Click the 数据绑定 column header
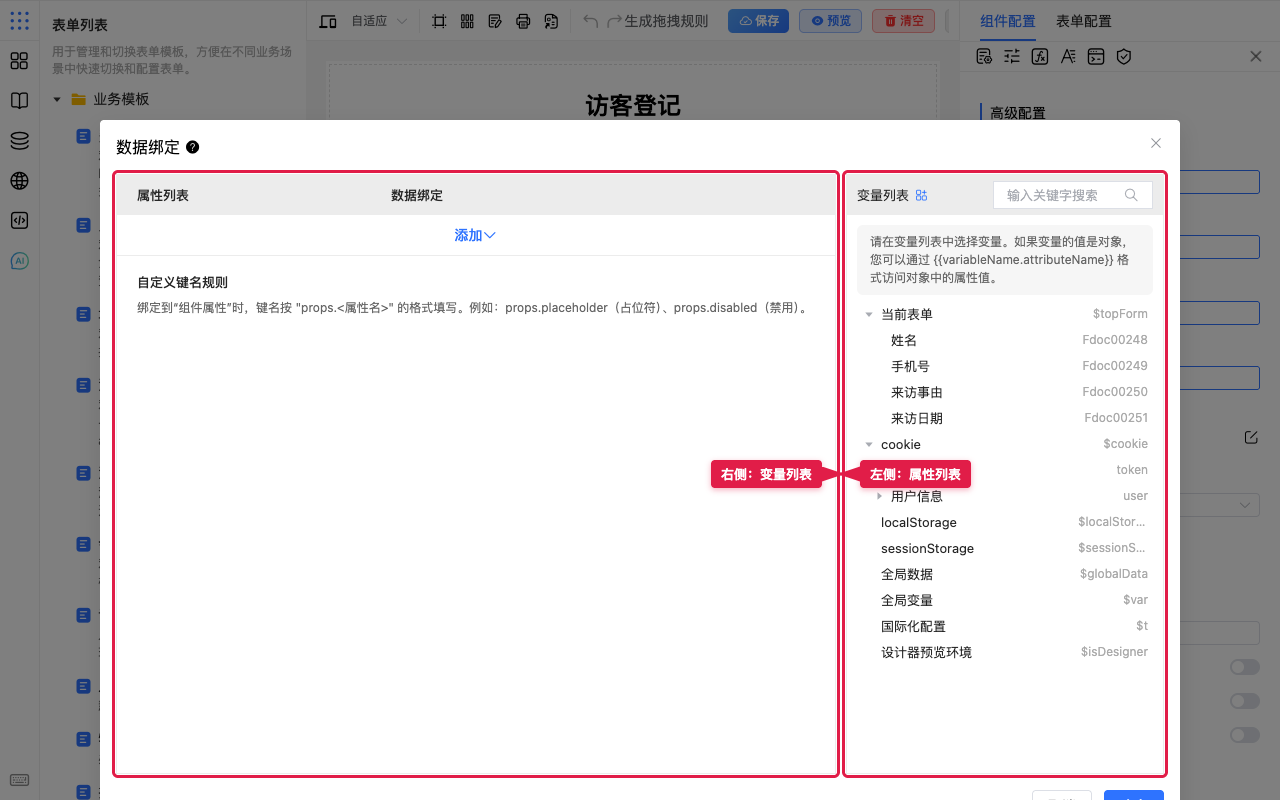1280x800 pixels. (417, 195)
